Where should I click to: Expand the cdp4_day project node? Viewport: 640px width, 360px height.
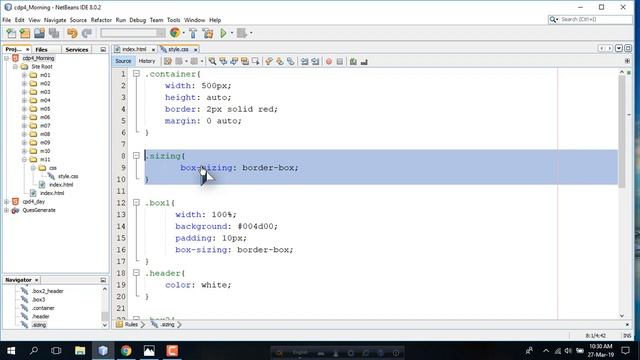tap(6, 202)
